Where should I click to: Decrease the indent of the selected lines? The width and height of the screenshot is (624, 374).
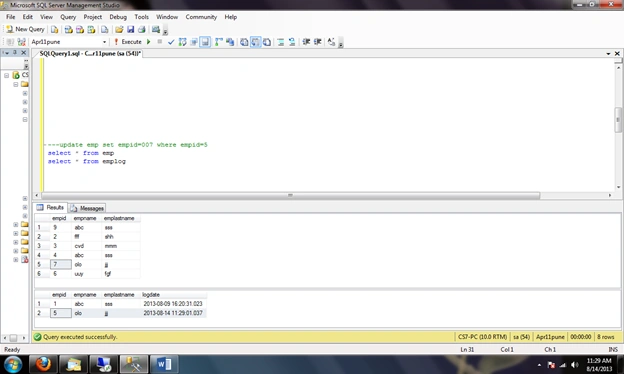[x=306, y=42]
